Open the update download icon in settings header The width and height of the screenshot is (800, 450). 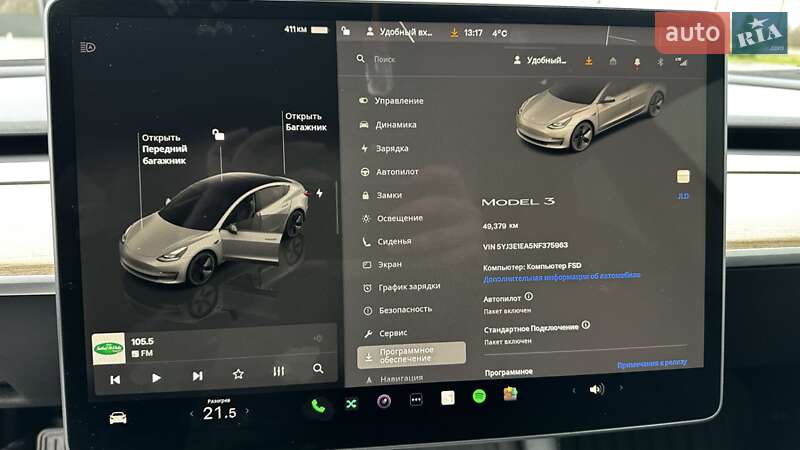click(x=588, y=61)
